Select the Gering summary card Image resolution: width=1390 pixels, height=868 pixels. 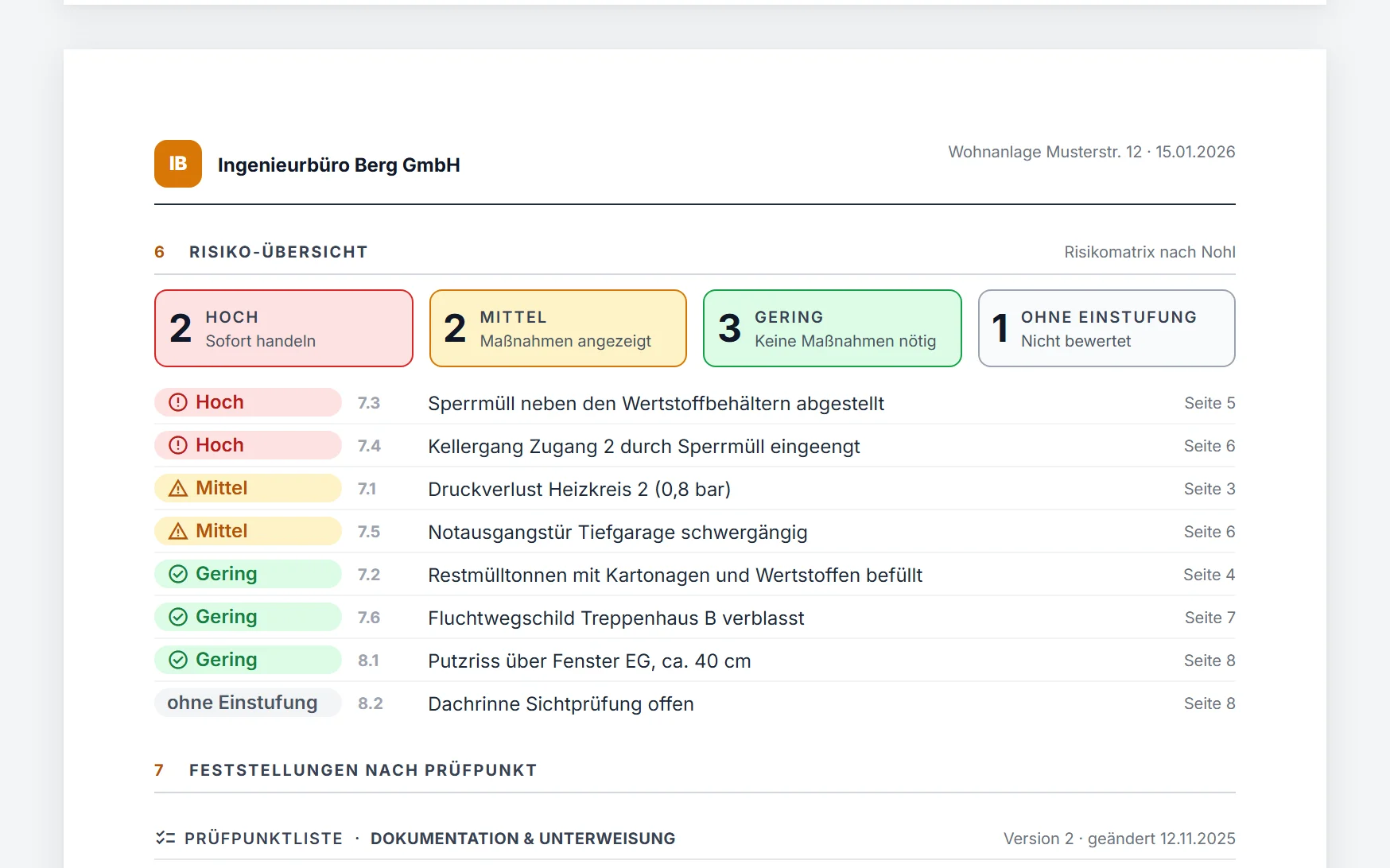click(833, 328)
